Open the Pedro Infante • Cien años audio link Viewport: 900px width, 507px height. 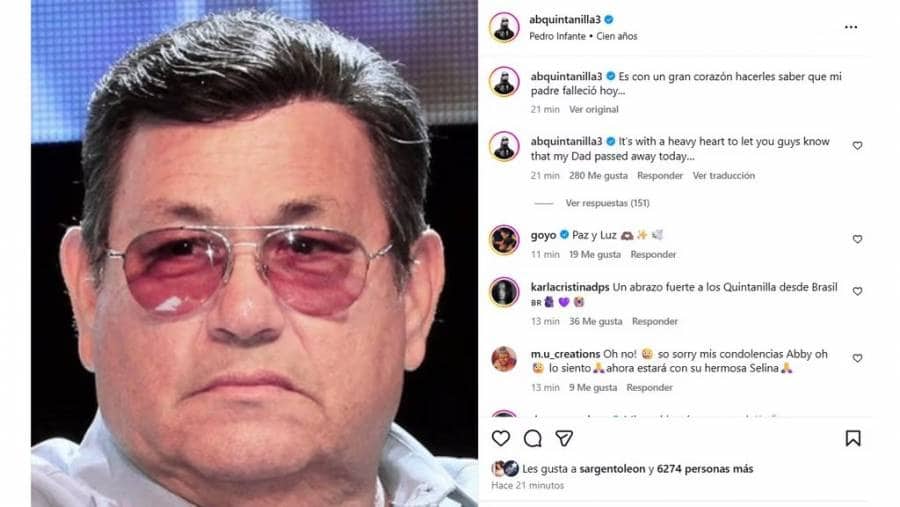click(583, 36)
